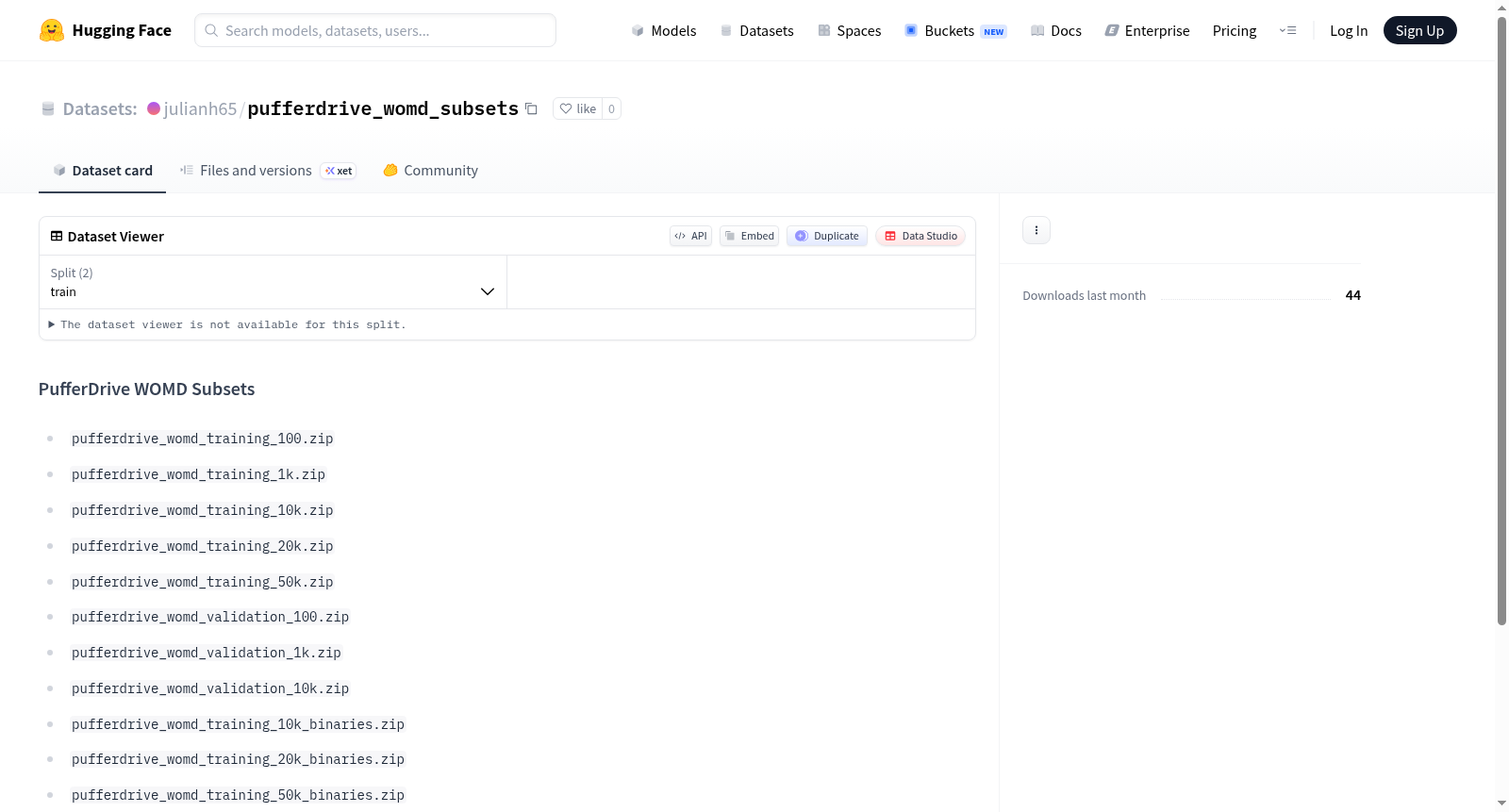Click the API button
The image size is (1509, 812).
point(690,236)
